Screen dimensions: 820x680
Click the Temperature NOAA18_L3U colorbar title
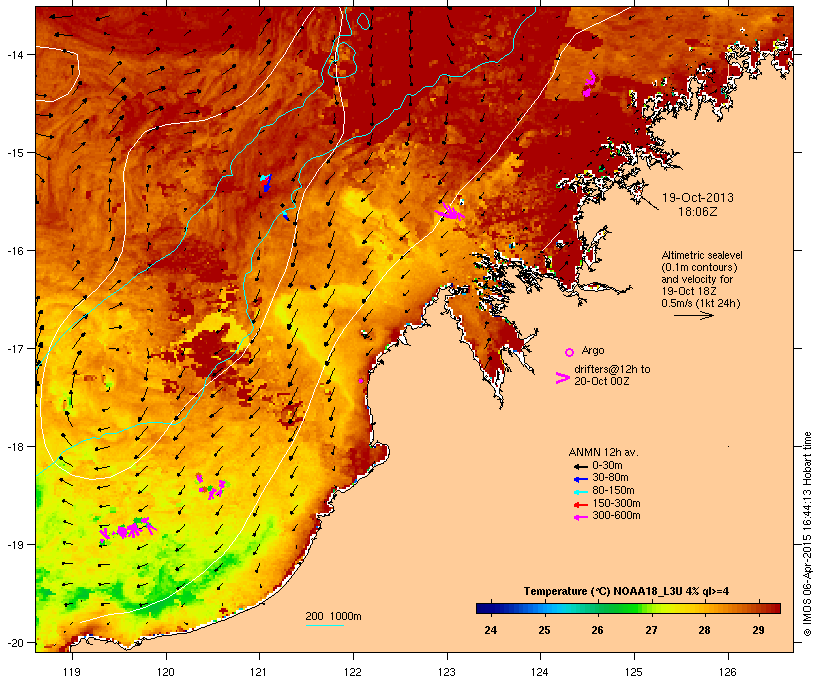(x=627, y=592)
